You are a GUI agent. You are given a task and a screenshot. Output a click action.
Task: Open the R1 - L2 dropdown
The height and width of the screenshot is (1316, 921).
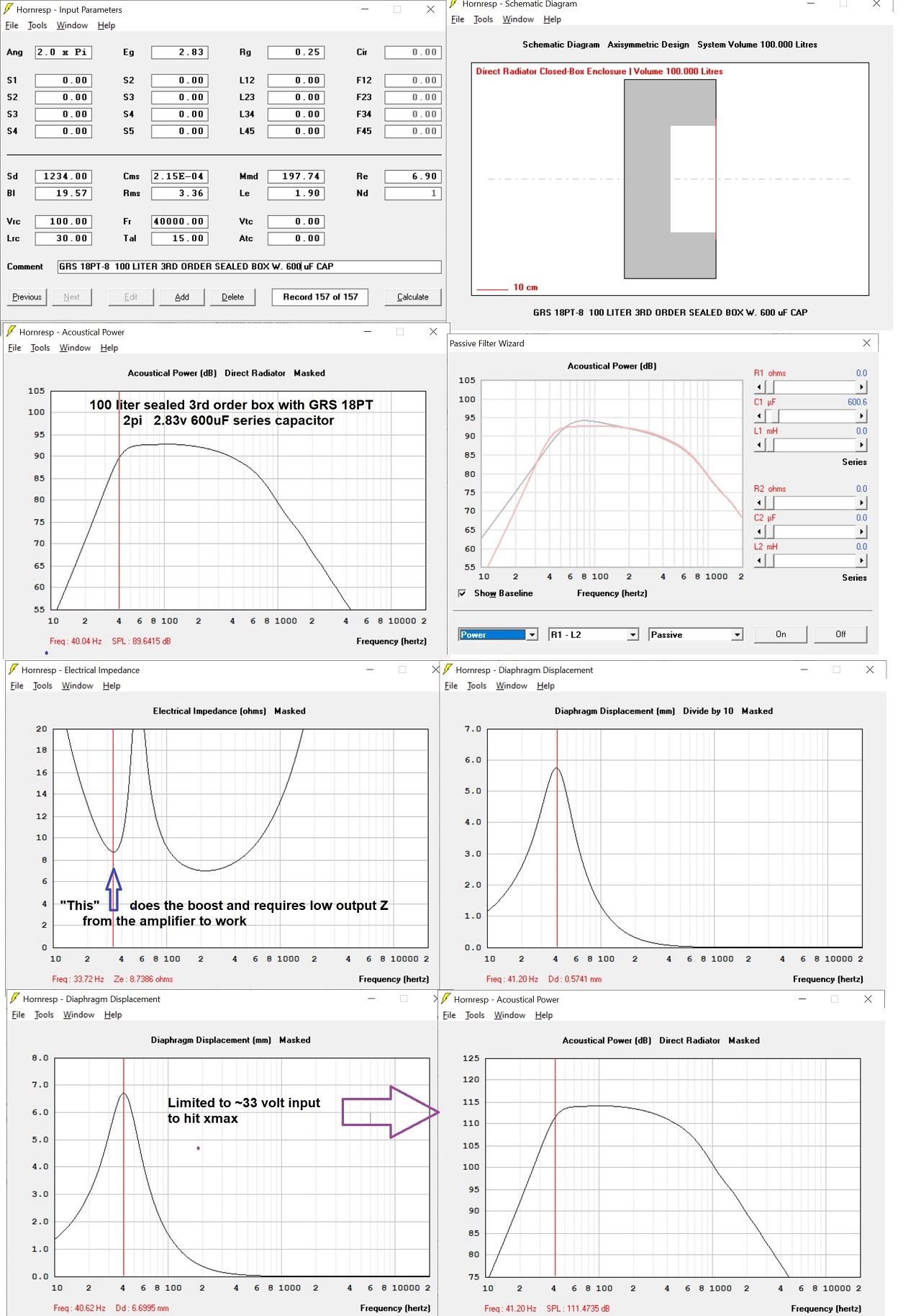[632, 634]
